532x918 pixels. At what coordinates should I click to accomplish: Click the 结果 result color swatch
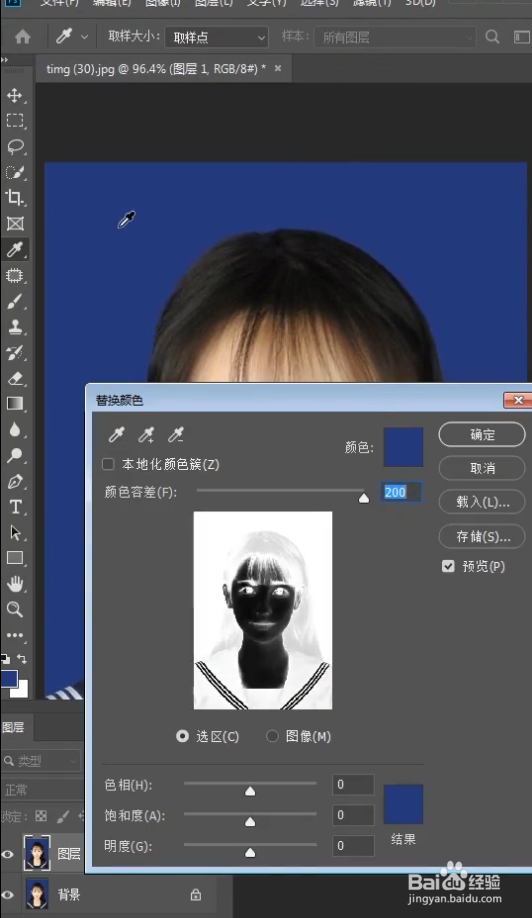click(403, 804)
